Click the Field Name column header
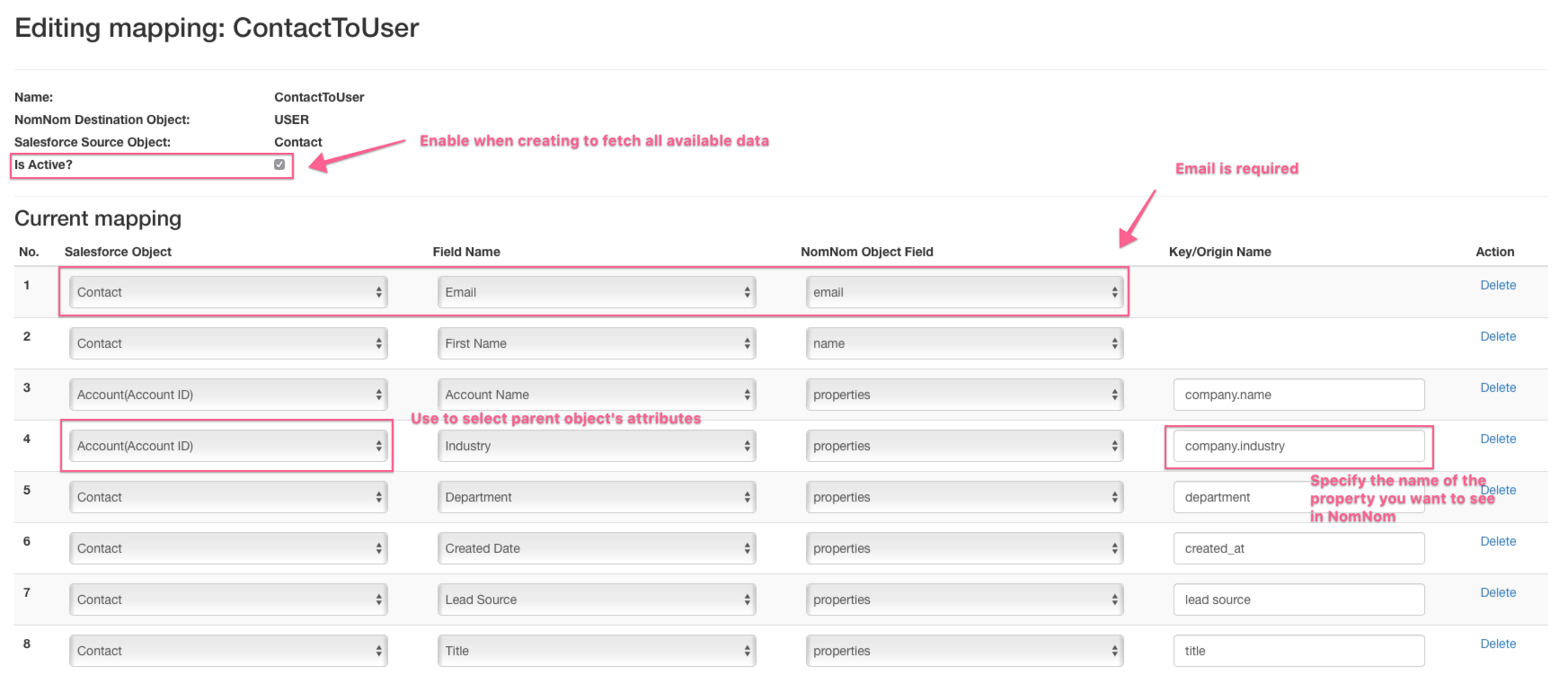The image size is (1568, 684). pyautogui.click(x=466, y=252)
